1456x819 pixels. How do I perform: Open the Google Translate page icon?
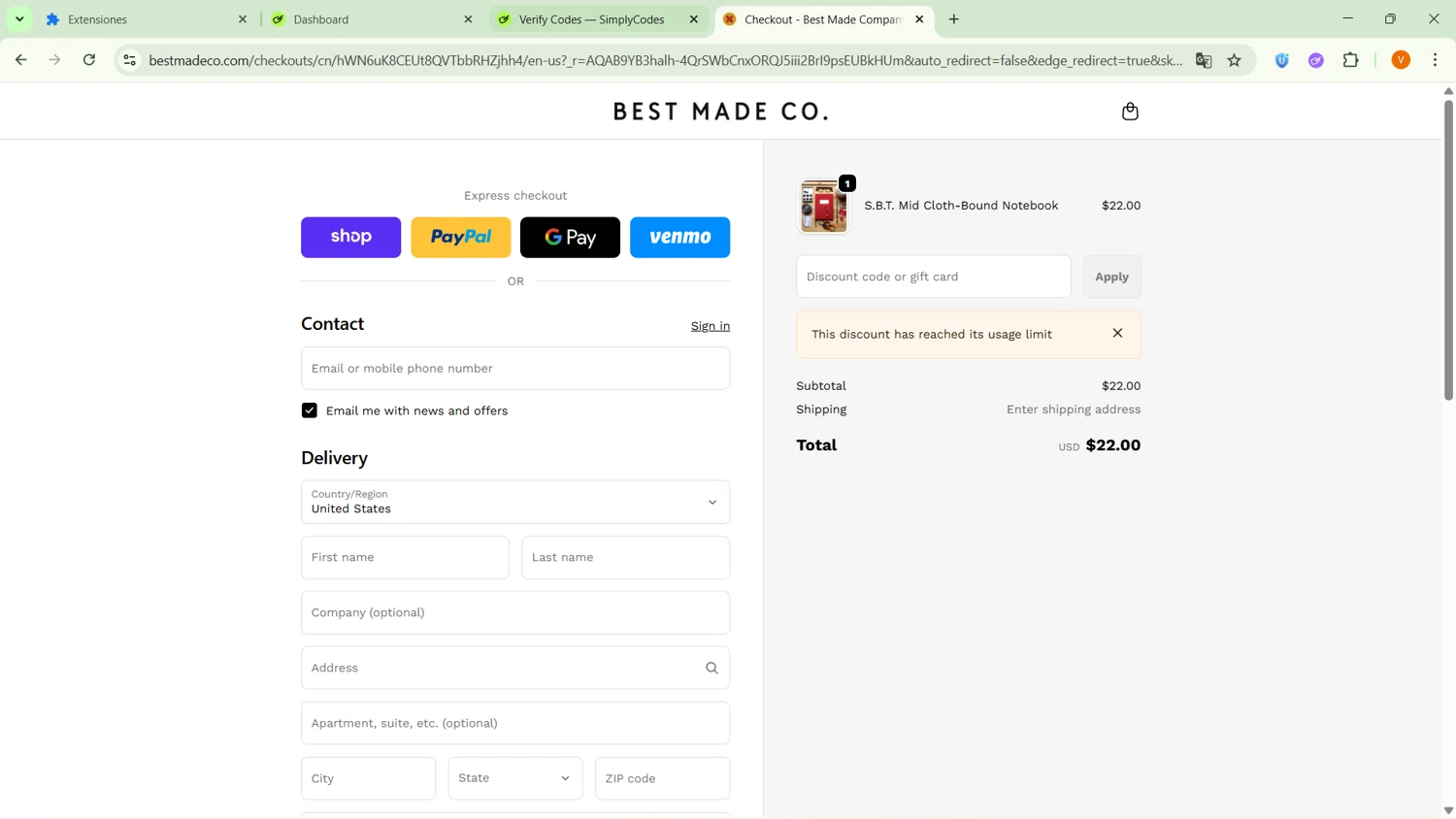click(1204, 60)
